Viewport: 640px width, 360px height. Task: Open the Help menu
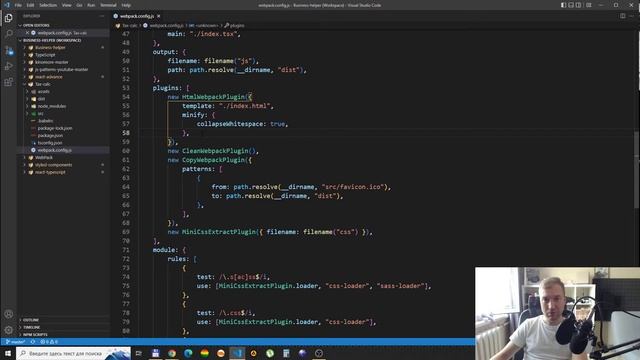[126, 5]
